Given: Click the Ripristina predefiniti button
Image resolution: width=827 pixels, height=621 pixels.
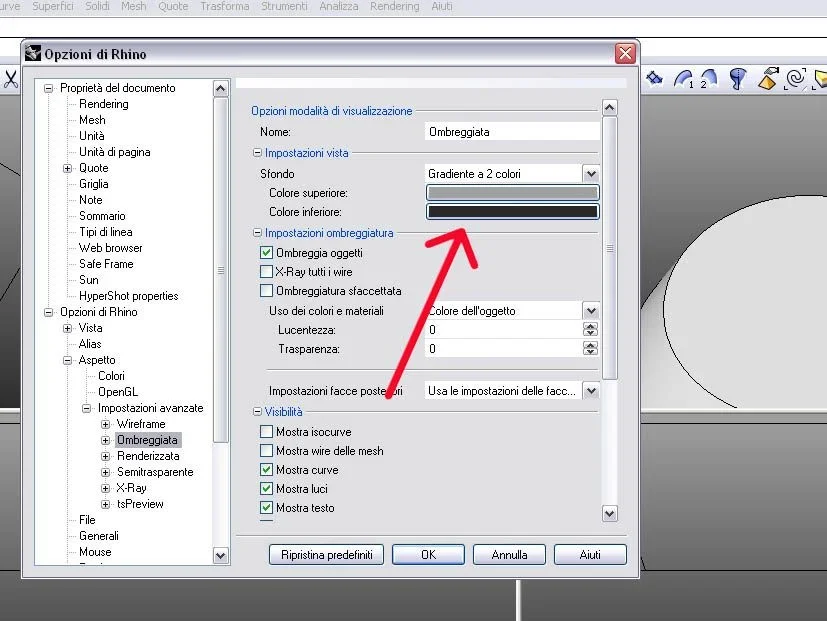Looking at the screenshot, I should click(326, 555).
